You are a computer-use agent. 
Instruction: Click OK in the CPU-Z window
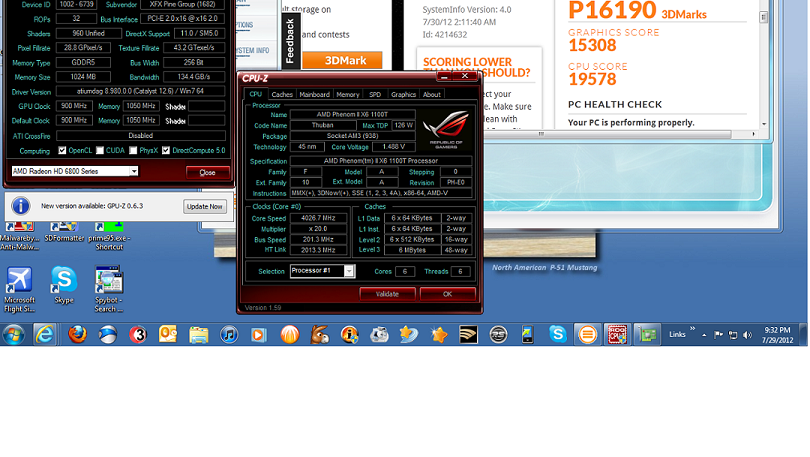(447, 294)
